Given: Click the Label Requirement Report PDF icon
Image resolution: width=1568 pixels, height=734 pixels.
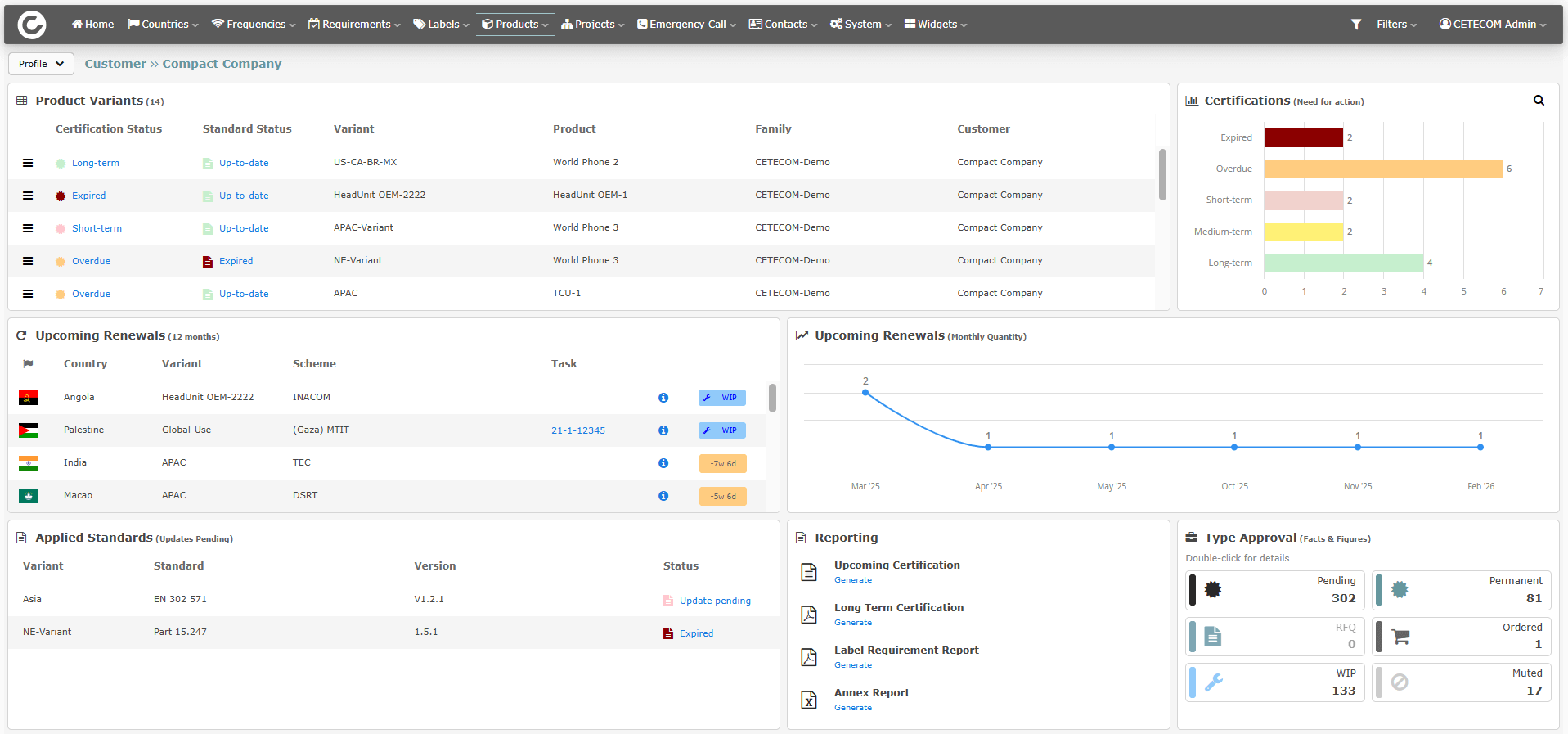Looking at the screenshot, I should pyautogui.click(x=809, y=657).
